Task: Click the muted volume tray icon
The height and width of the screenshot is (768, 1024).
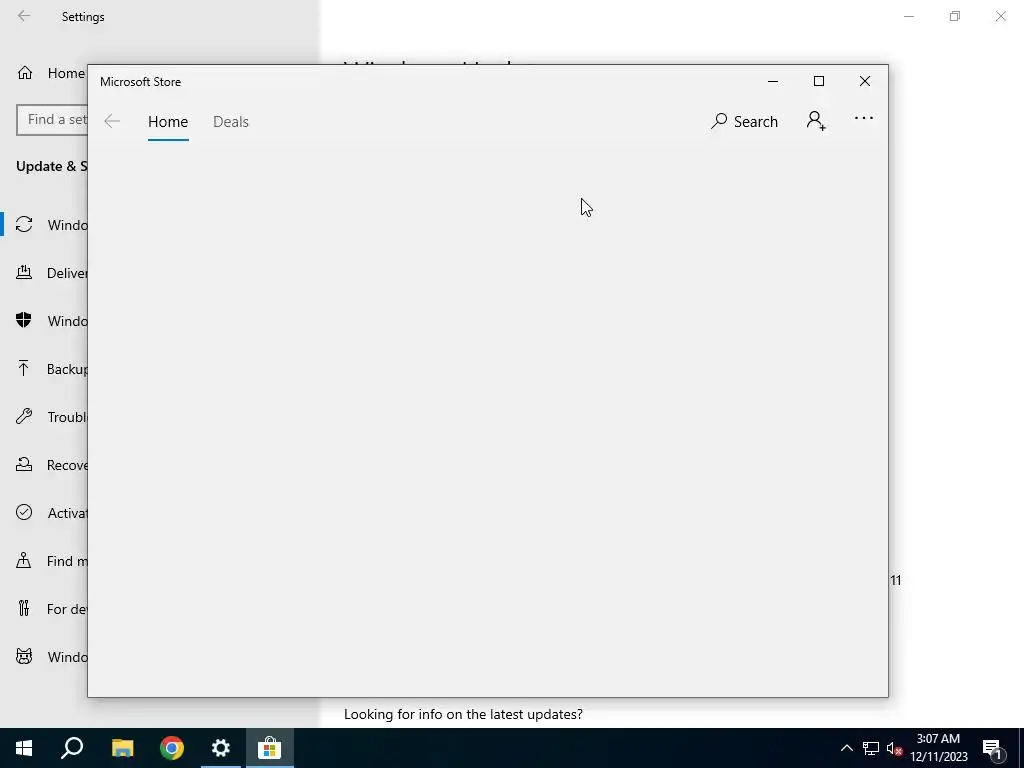Action: (x=895, y=748)
